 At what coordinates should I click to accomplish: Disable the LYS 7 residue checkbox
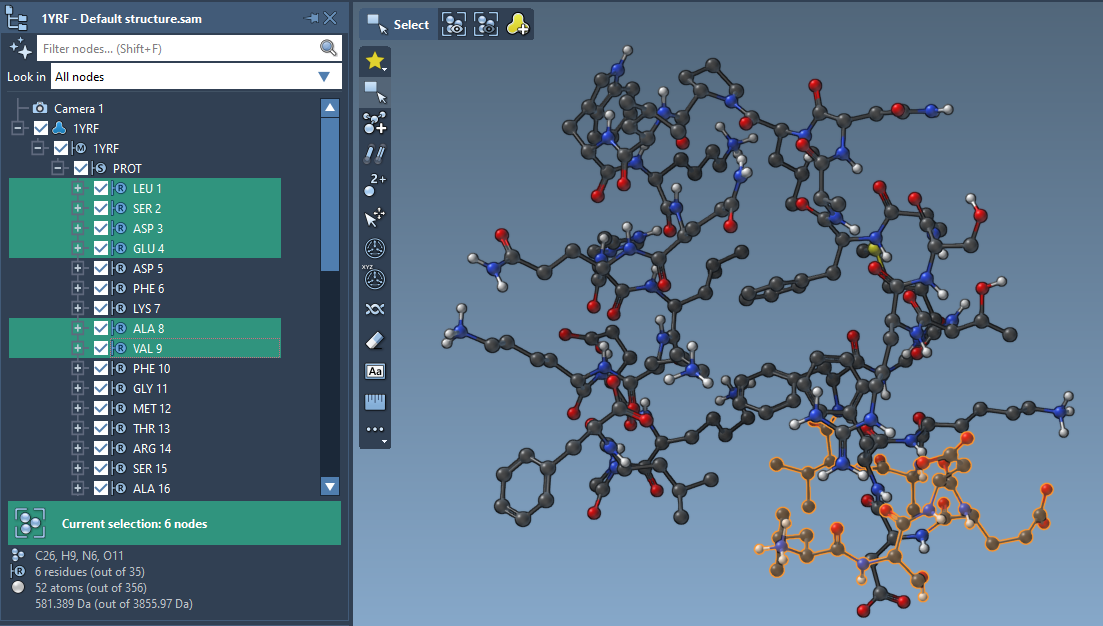tap(101, 308)
